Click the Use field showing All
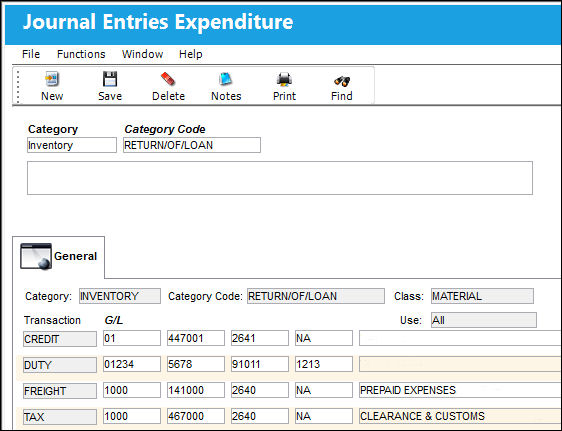The width and height of the screenshot is (562, 431). tap(484, 320)
